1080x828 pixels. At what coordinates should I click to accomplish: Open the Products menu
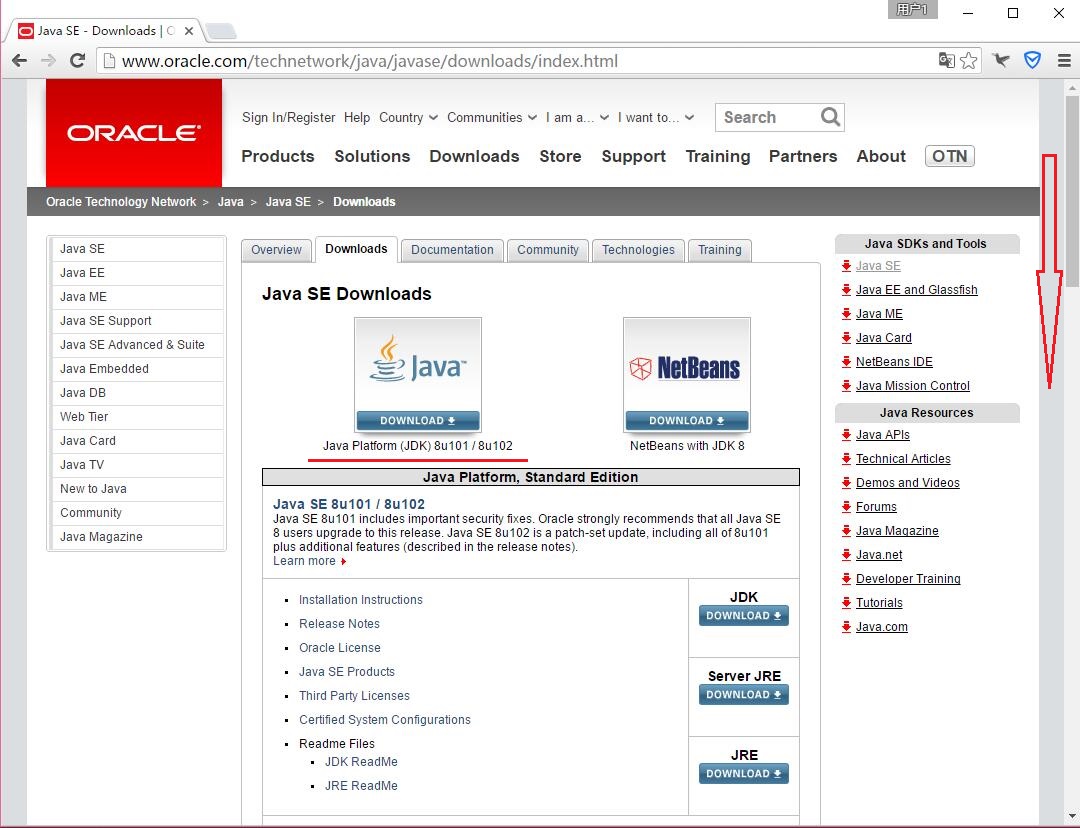[278, 156]
